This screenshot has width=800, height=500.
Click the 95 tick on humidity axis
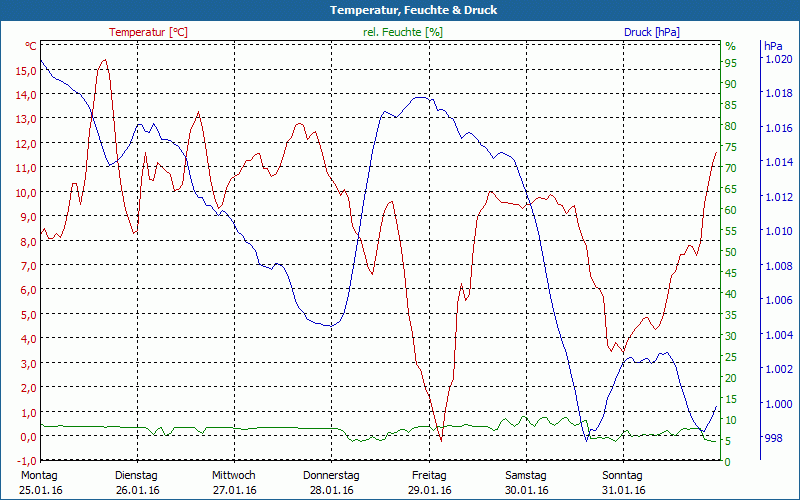(x=730, y=62)
